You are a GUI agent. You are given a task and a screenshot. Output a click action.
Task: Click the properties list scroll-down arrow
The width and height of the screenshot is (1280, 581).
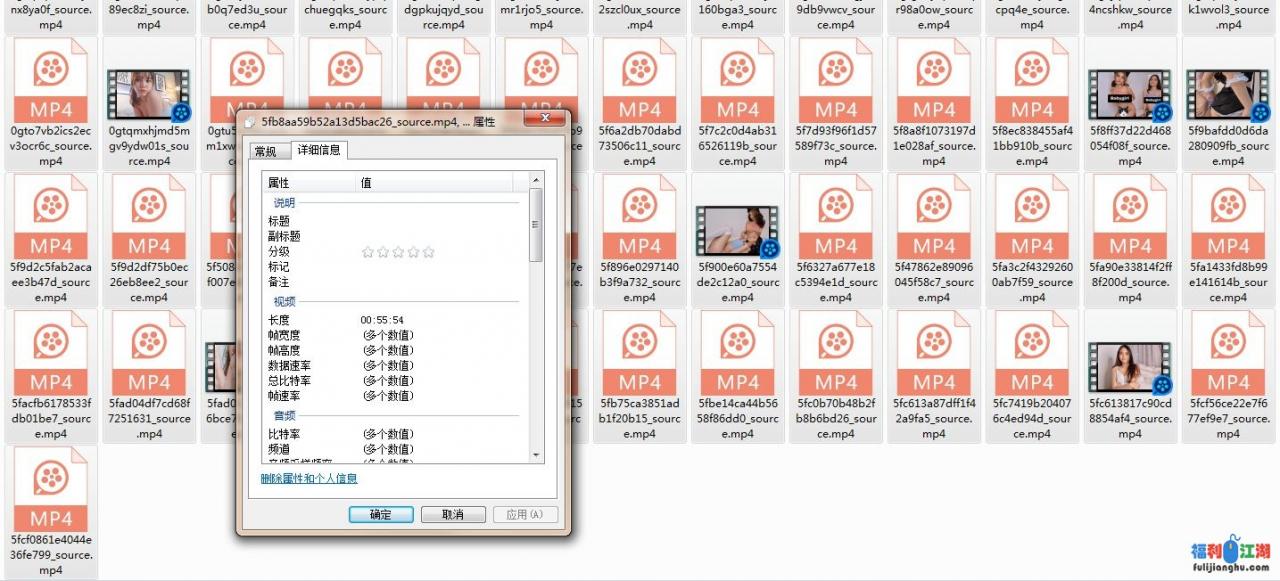click(536, 455)
